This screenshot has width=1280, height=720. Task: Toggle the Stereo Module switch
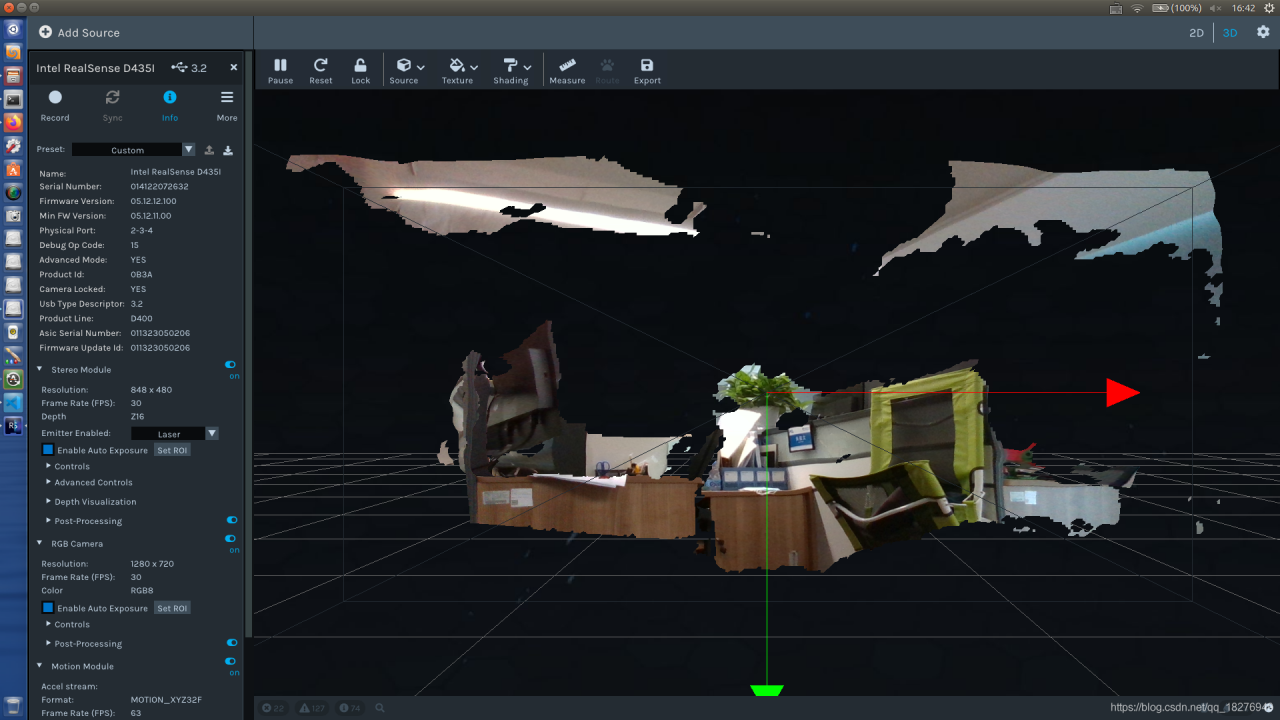tap(231, 366)
